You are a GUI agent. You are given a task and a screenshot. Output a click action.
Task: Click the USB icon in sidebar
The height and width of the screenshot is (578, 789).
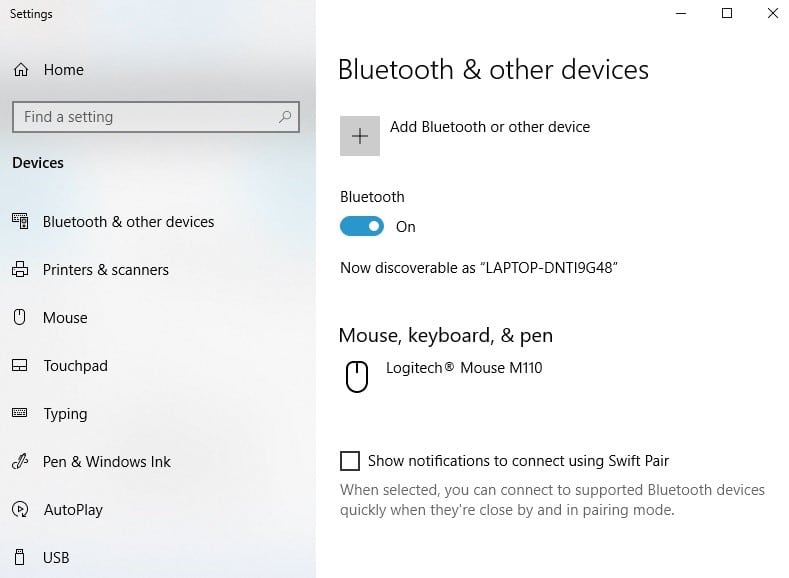coord(19,558)
